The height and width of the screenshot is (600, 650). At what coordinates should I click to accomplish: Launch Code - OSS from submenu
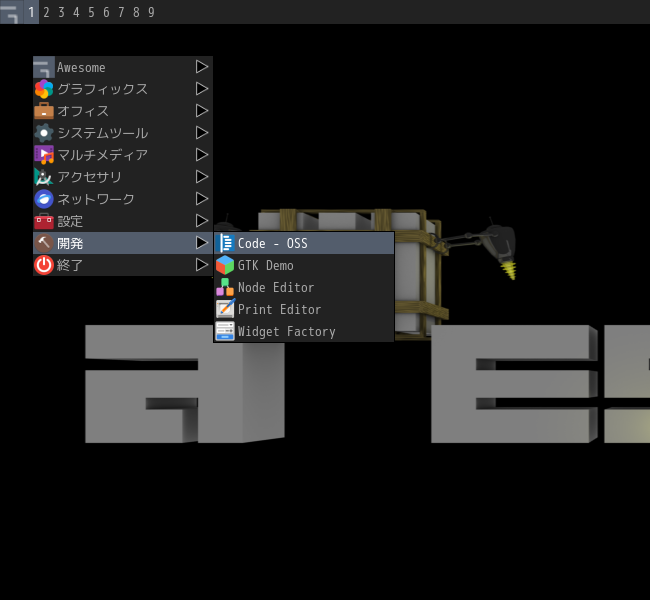pyautogui.click(x=304, y=243)
